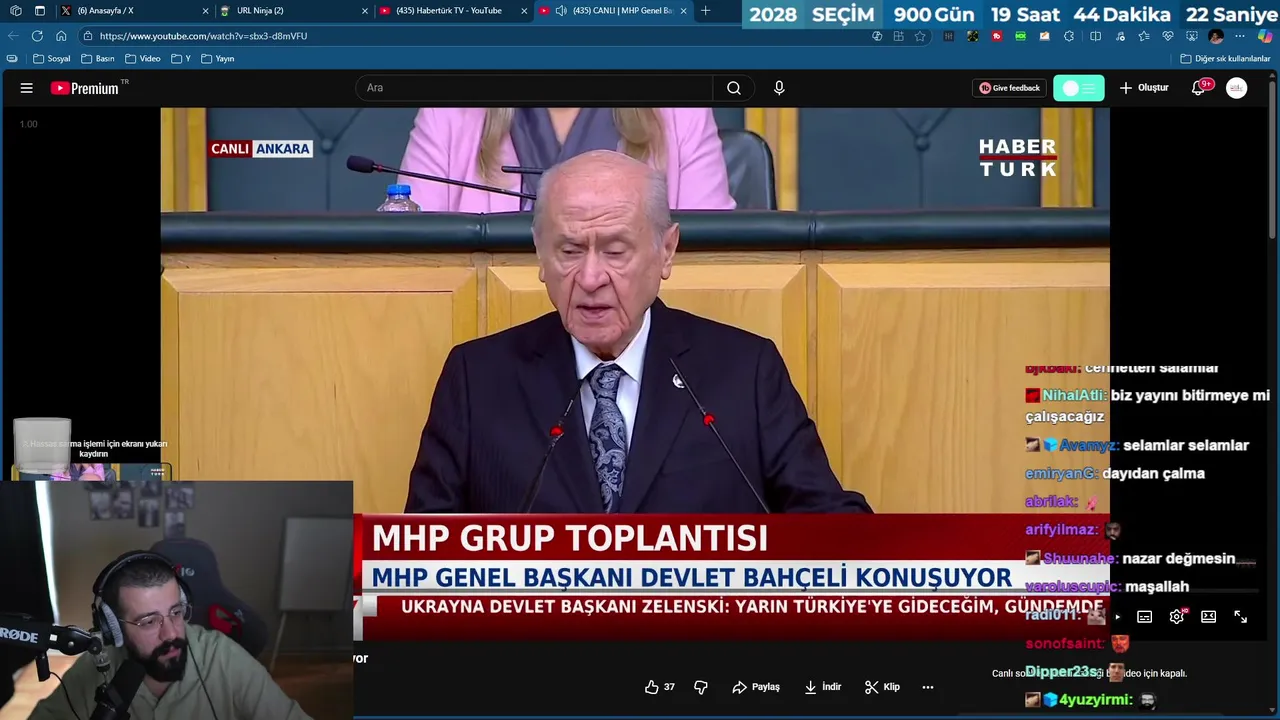Switch player to theater mode
This screenshot has width=1280, height=720.
1209,617
